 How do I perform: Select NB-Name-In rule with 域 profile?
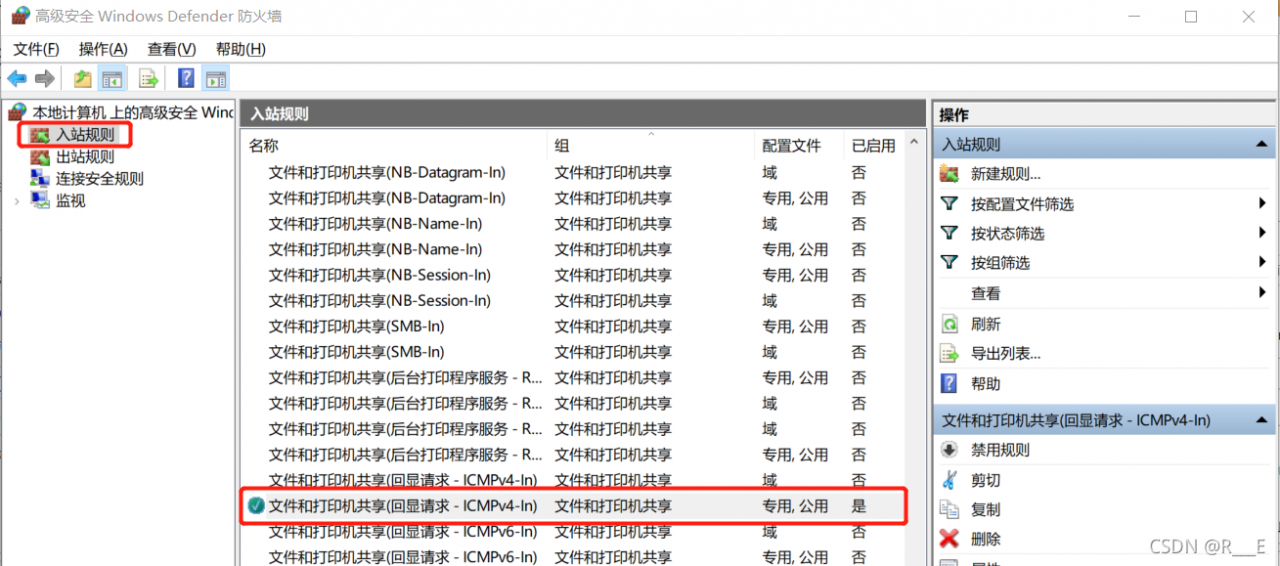(574, 224)
